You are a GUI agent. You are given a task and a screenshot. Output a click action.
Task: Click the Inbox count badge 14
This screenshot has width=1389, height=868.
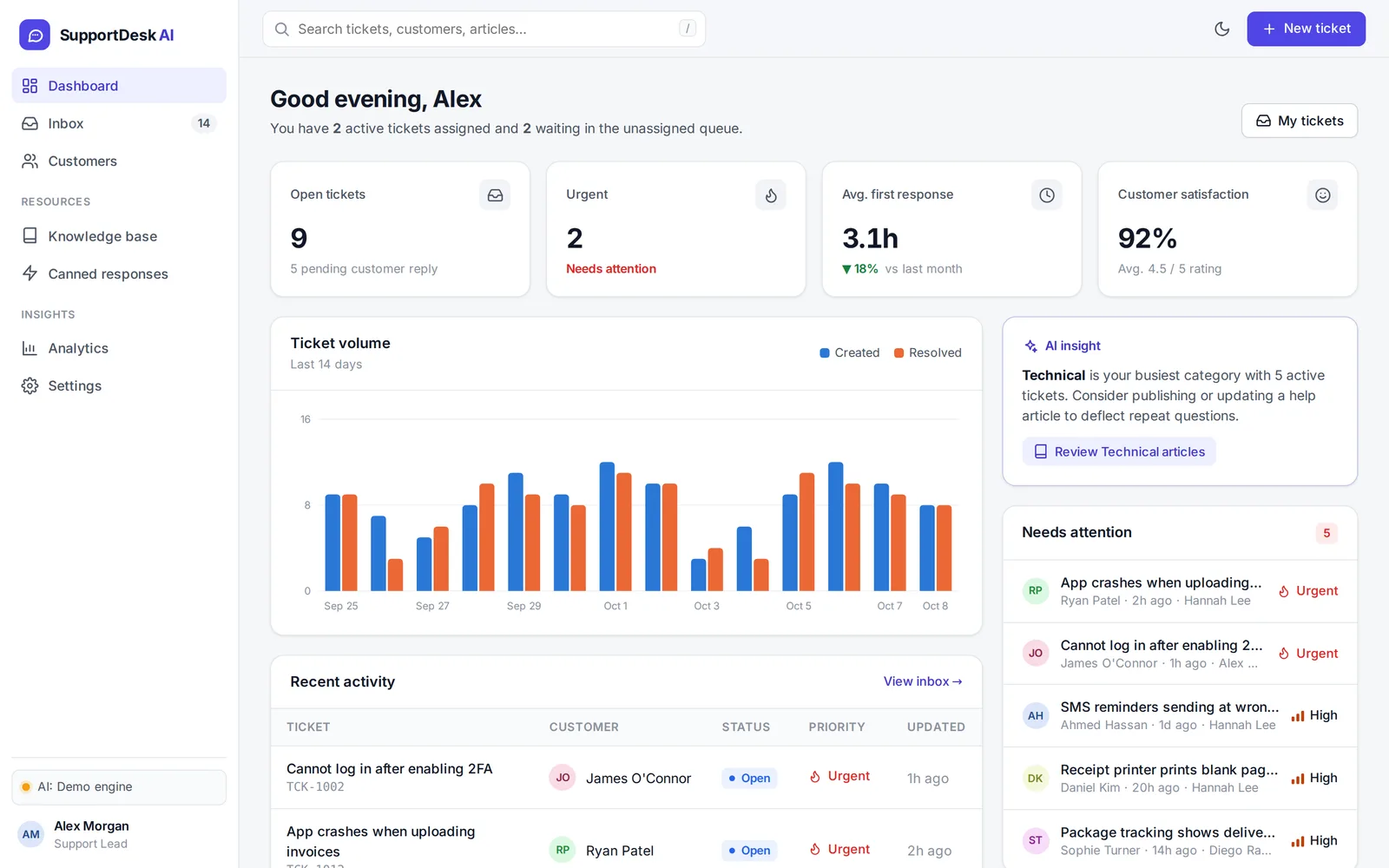[203, 123]
